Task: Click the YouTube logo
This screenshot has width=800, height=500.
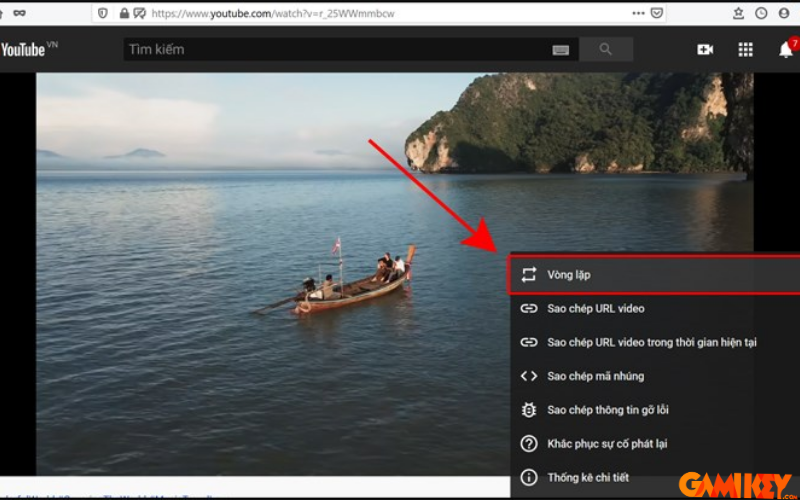Action: (24, 49)
